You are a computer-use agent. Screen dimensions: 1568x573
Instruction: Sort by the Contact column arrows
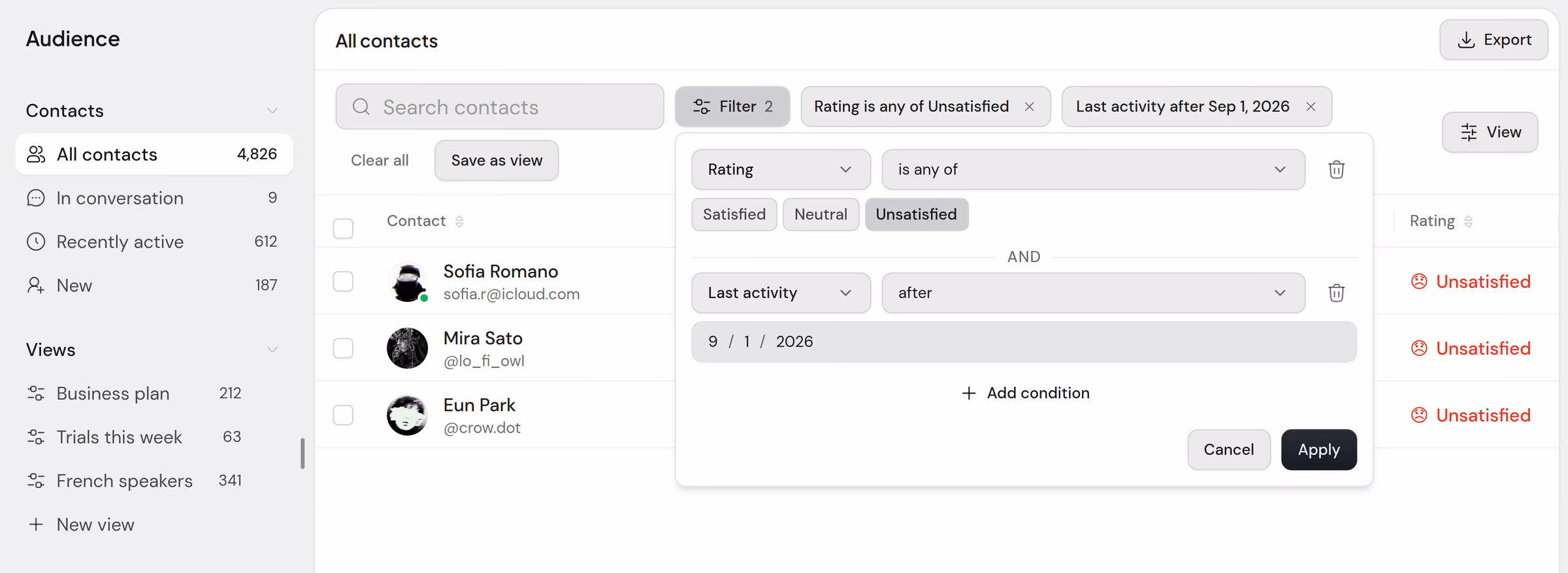[x=459, y=221]
